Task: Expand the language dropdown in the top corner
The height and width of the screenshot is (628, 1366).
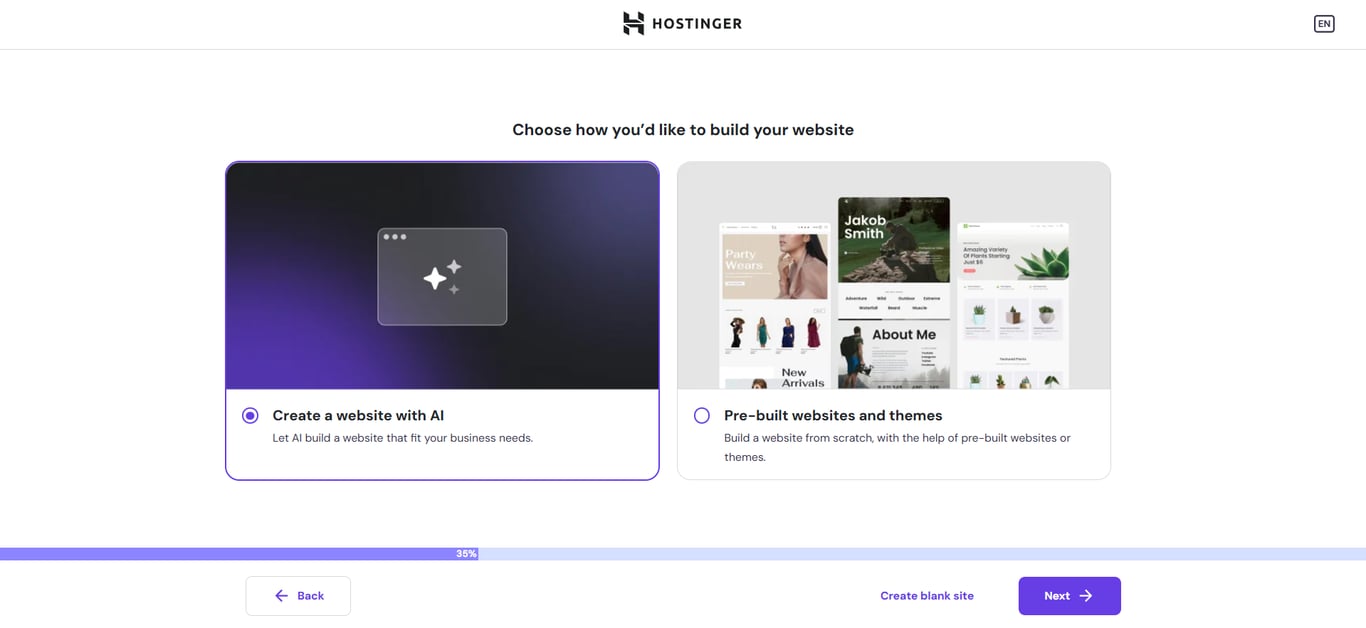Action: coord(1324,23)
